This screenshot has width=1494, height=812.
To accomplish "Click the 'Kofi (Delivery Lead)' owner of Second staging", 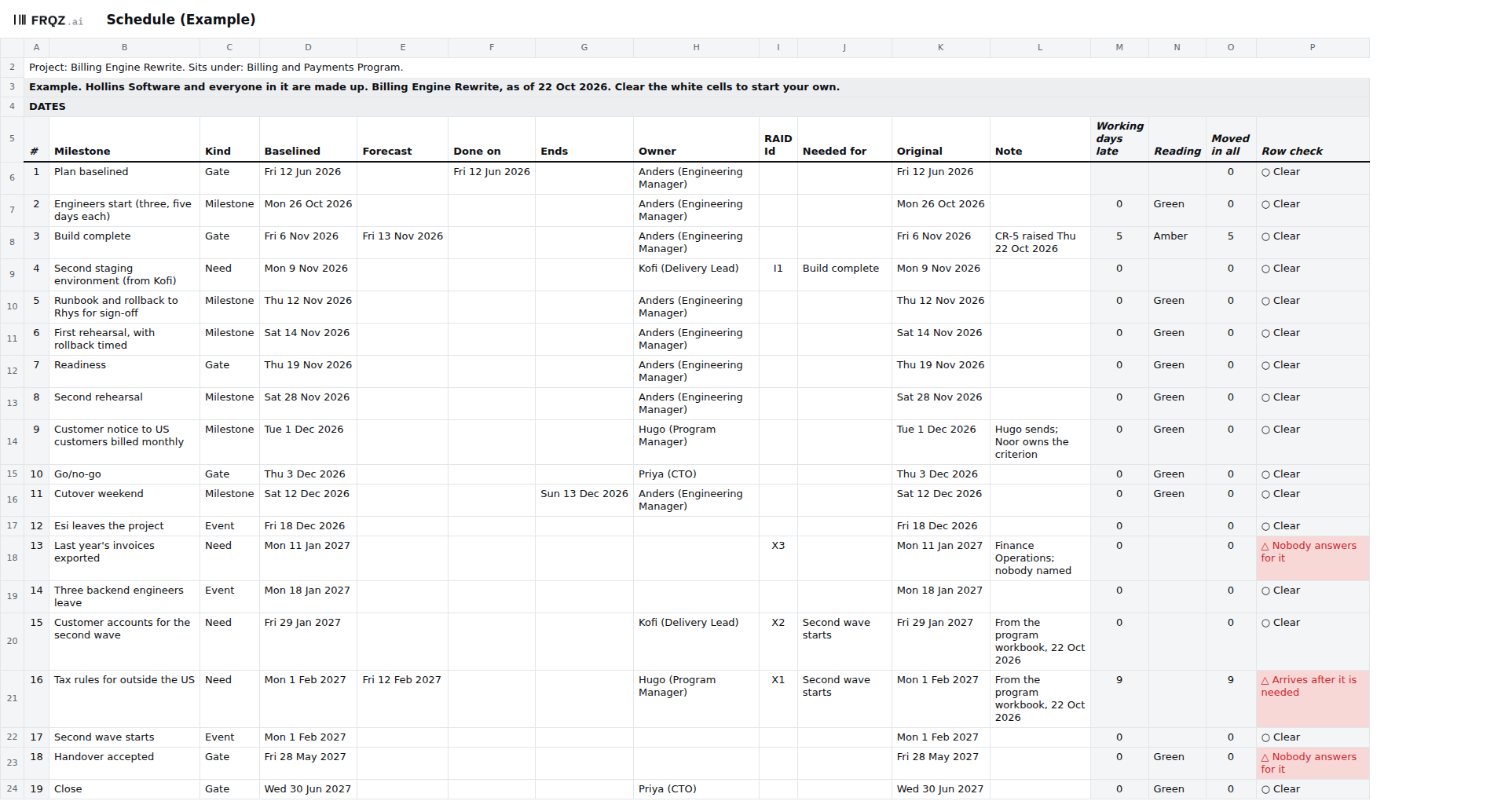I will click(696, 275).
